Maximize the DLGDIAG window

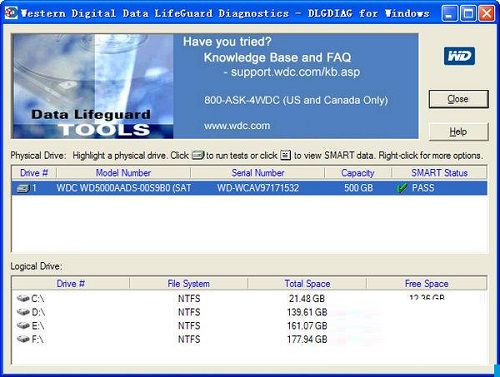468,14
